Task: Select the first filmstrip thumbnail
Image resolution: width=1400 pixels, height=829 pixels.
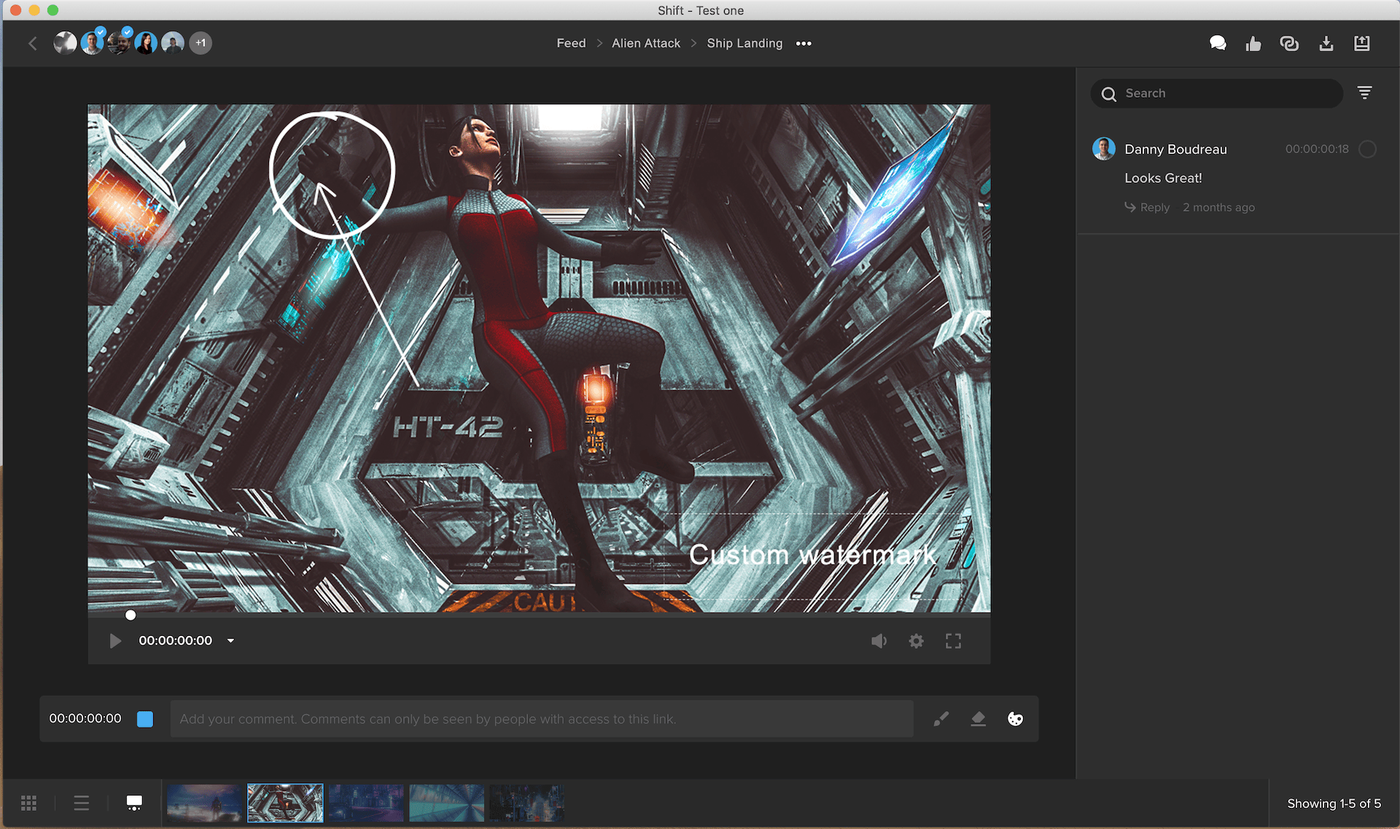Action: tap(205, 803)
